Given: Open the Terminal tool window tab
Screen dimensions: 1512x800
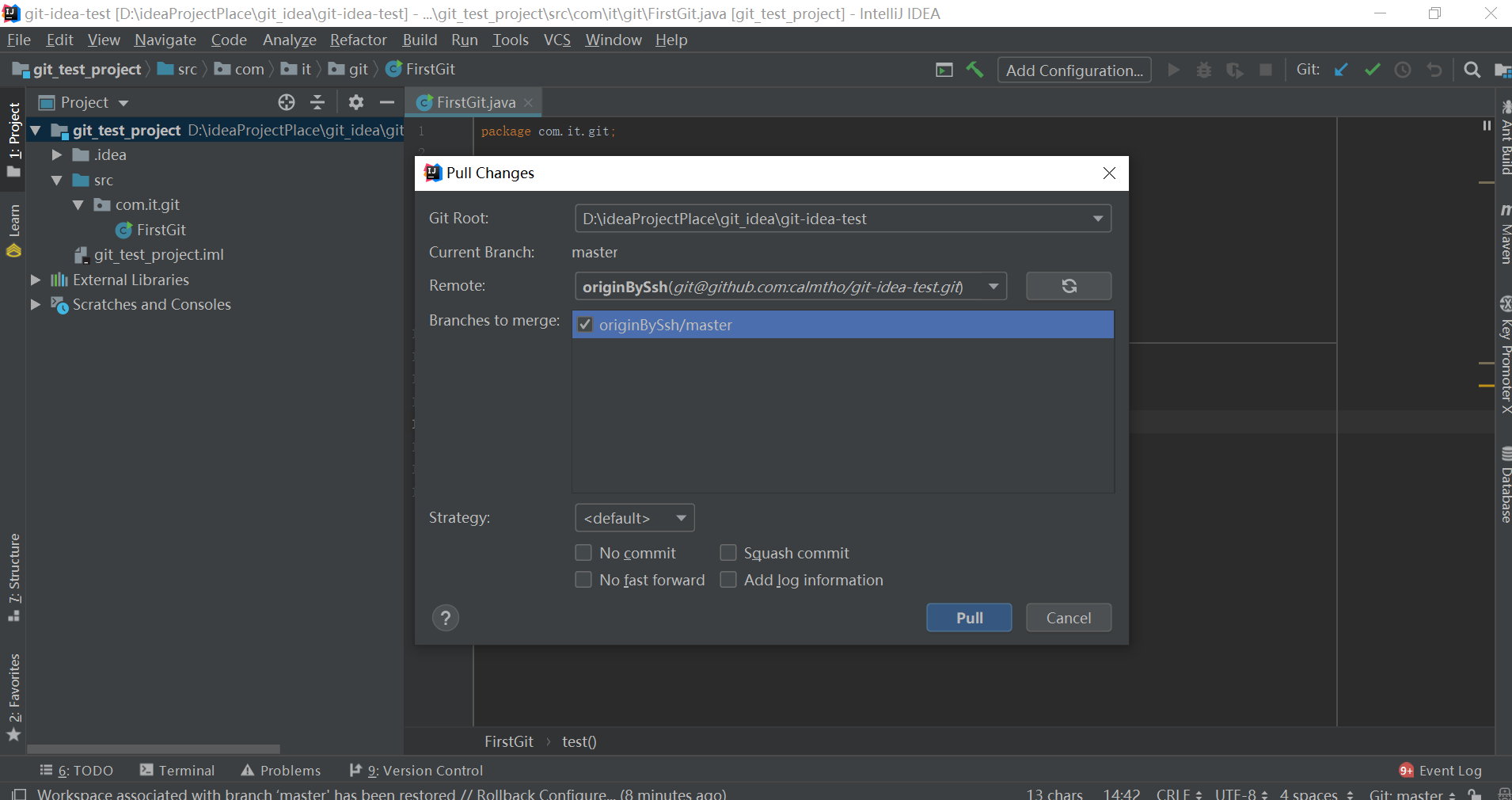Looking at the screenshot, I should 177,771.
